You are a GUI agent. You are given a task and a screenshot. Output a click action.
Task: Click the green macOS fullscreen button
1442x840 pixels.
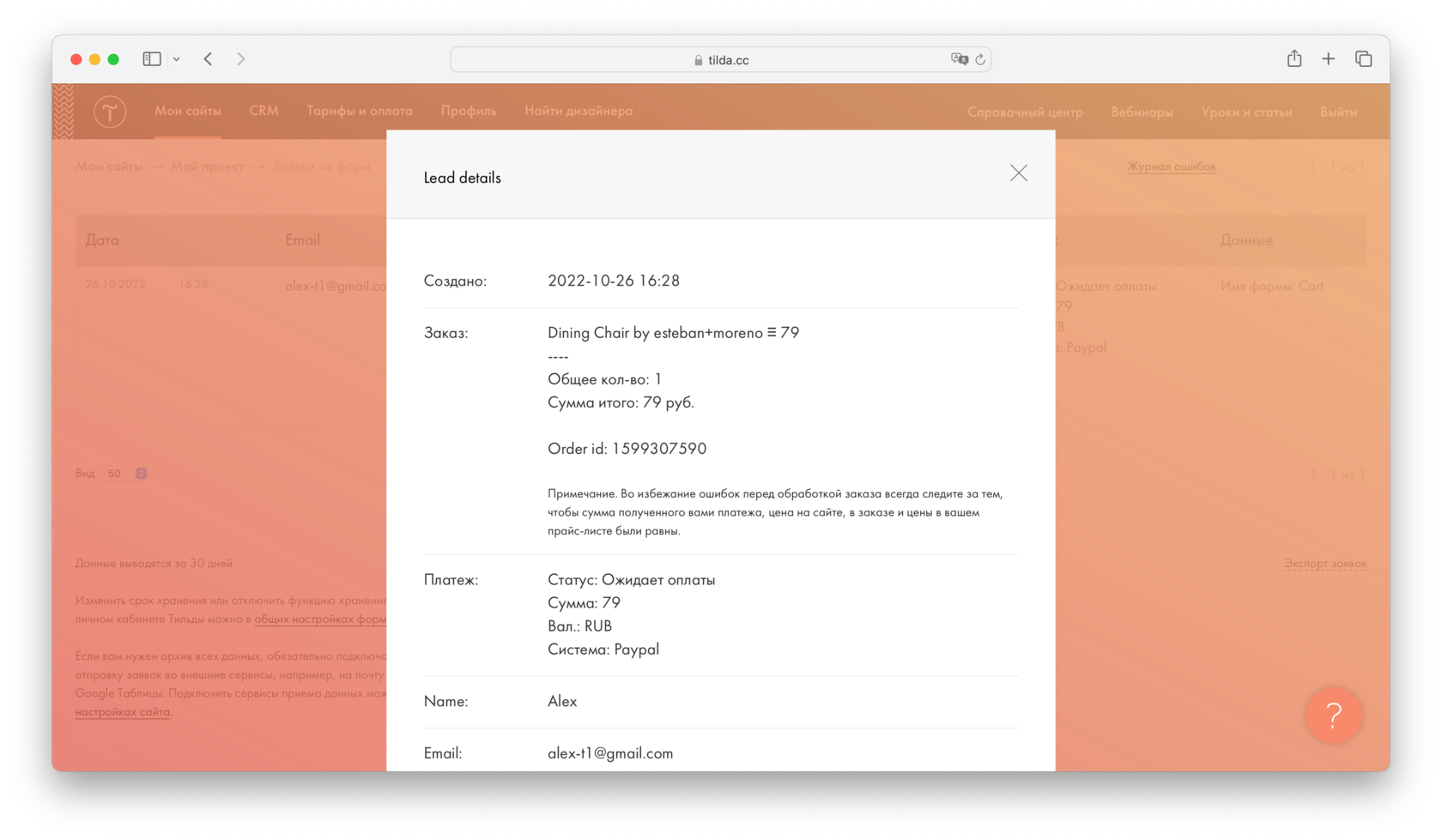click(x=113, y=59)
